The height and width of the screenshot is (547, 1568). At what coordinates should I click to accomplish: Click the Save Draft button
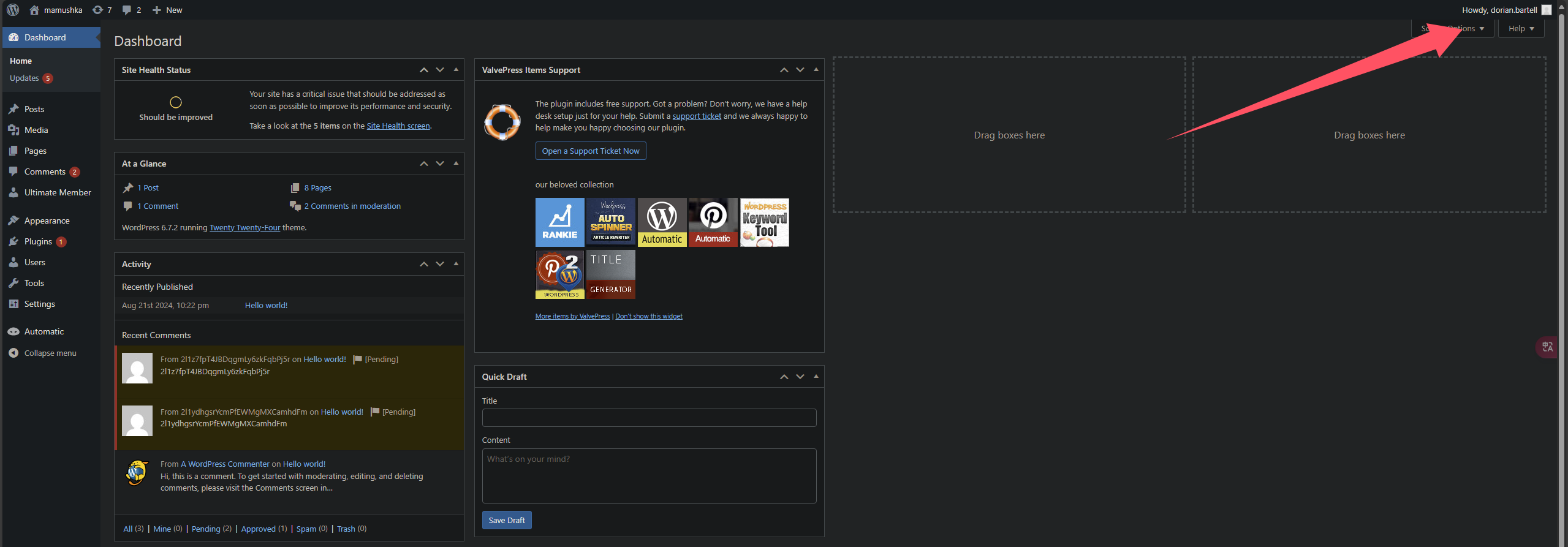(507, 520)
